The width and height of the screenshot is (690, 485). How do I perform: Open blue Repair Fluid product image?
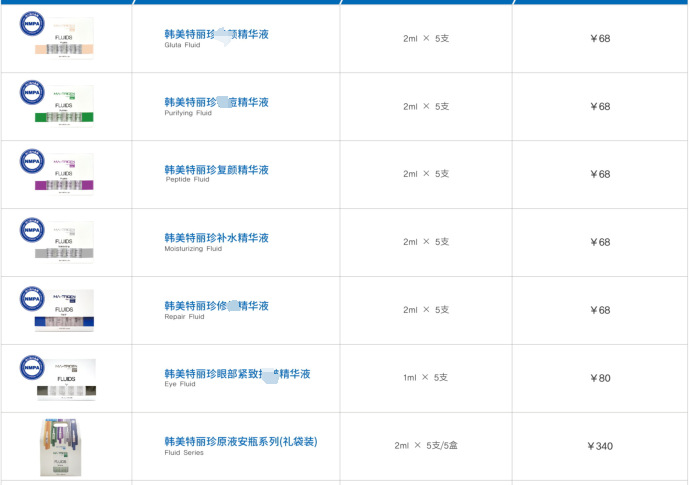click(64, 310)
